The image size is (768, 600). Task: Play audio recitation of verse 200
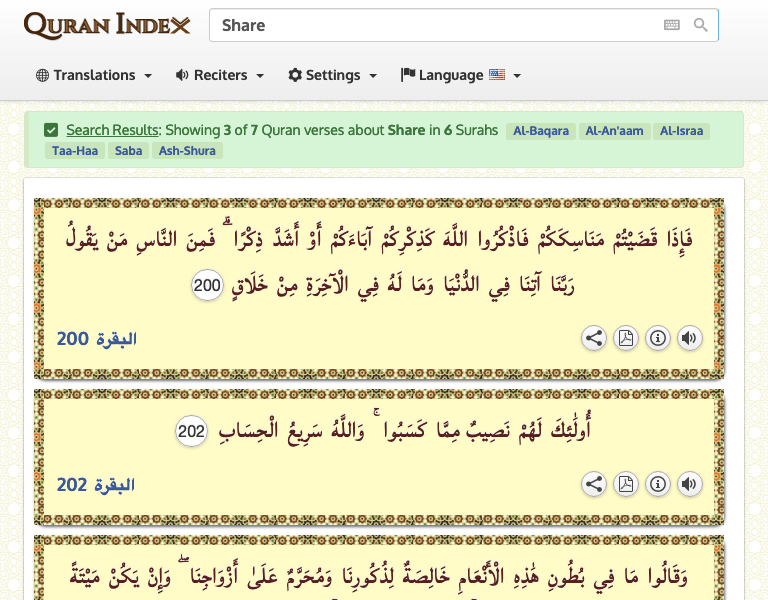point(689,338)
